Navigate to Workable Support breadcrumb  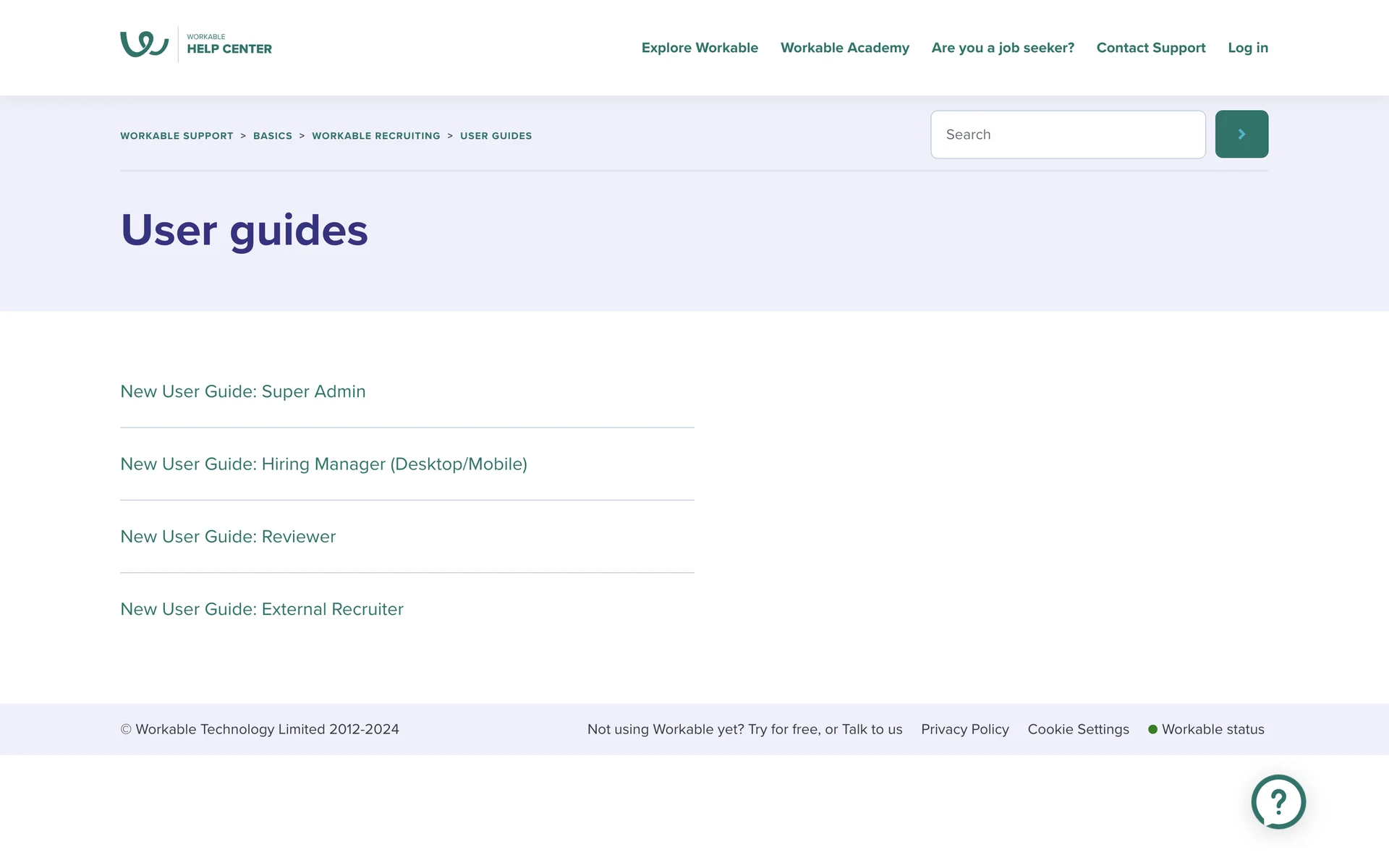177,136
